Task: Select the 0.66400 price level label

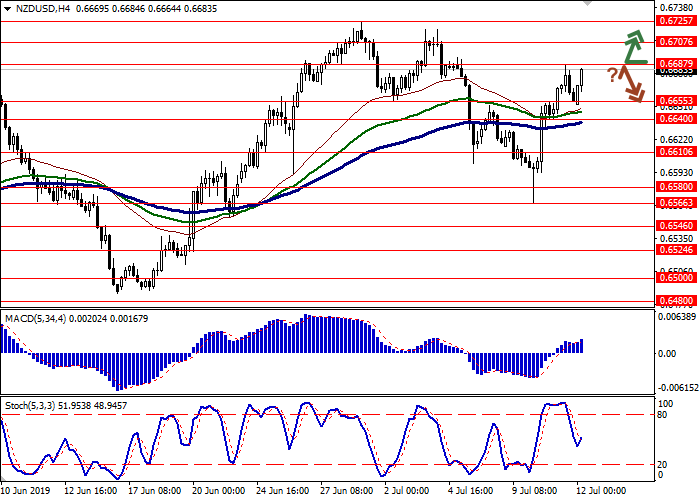Action: (x=676, y=119)
